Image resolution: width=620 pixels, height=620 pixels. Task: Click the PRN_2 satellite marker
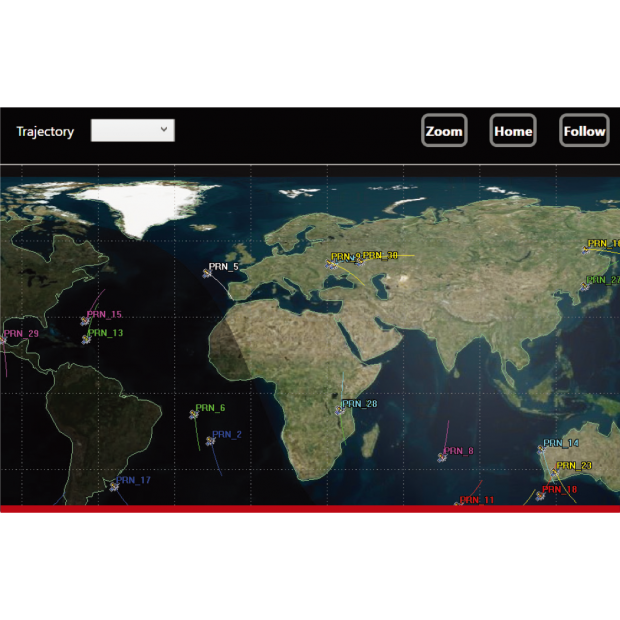pos(210,441)
